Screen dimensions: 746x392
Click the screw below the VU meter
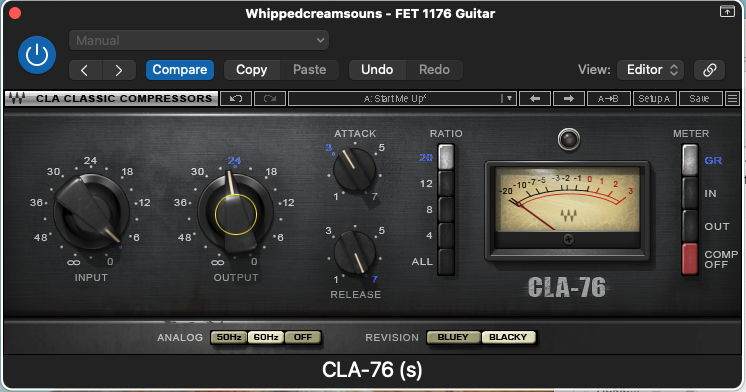568,239
